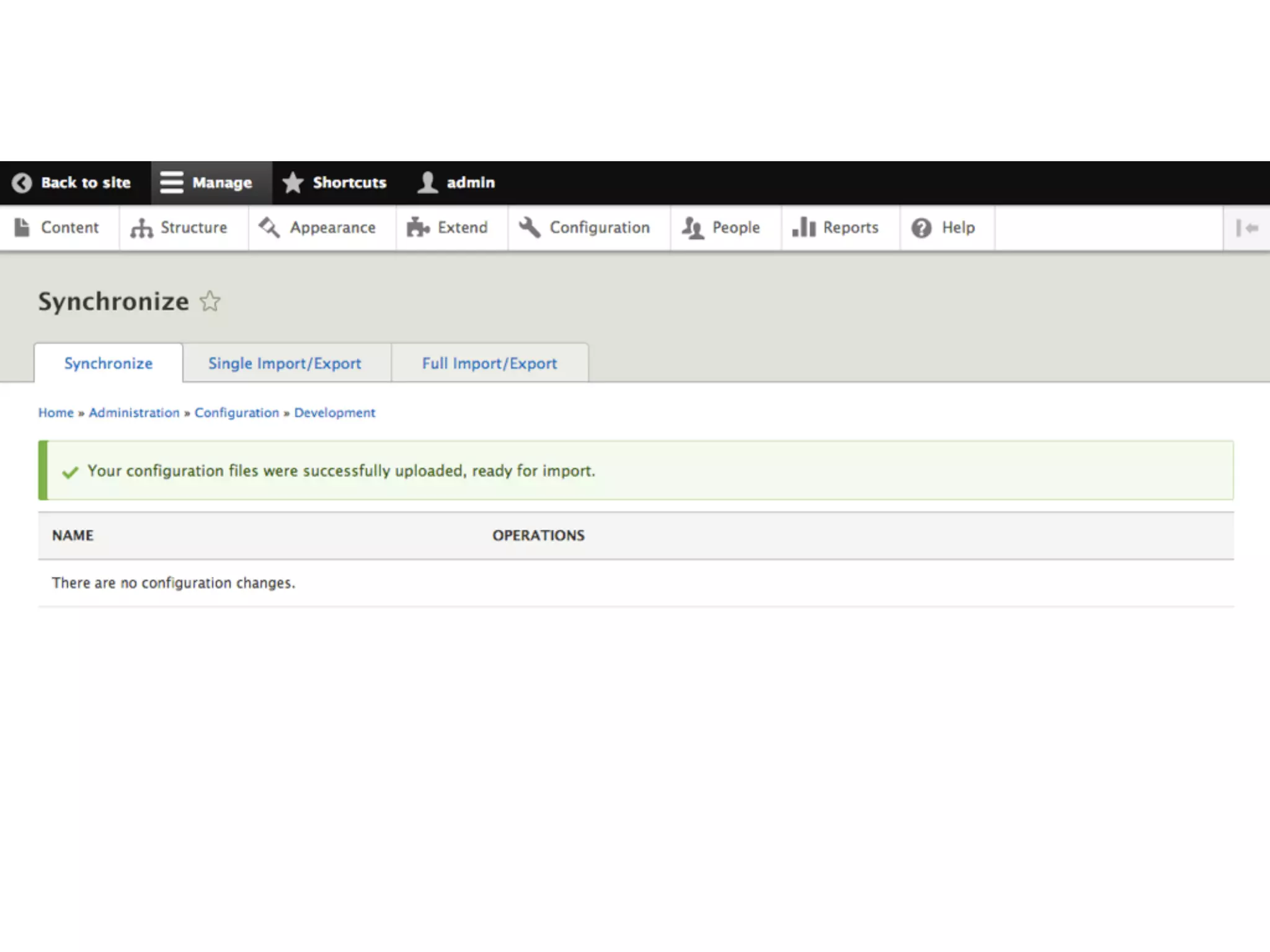The image size is (1270, 952).
Task: Toggle toolbar orientation with the arrow button
Action: (x=1246, y=228)
